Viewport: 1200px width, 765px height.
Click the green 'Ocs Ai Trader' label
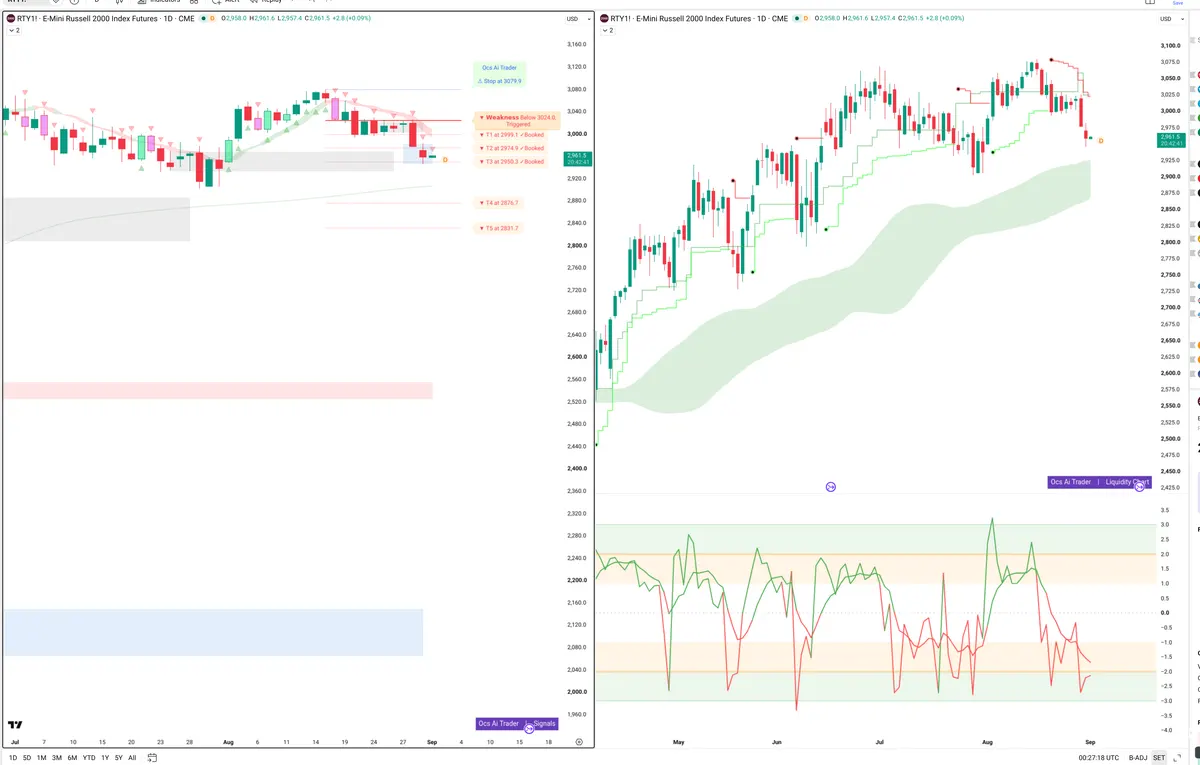click(x=499, y=68)
